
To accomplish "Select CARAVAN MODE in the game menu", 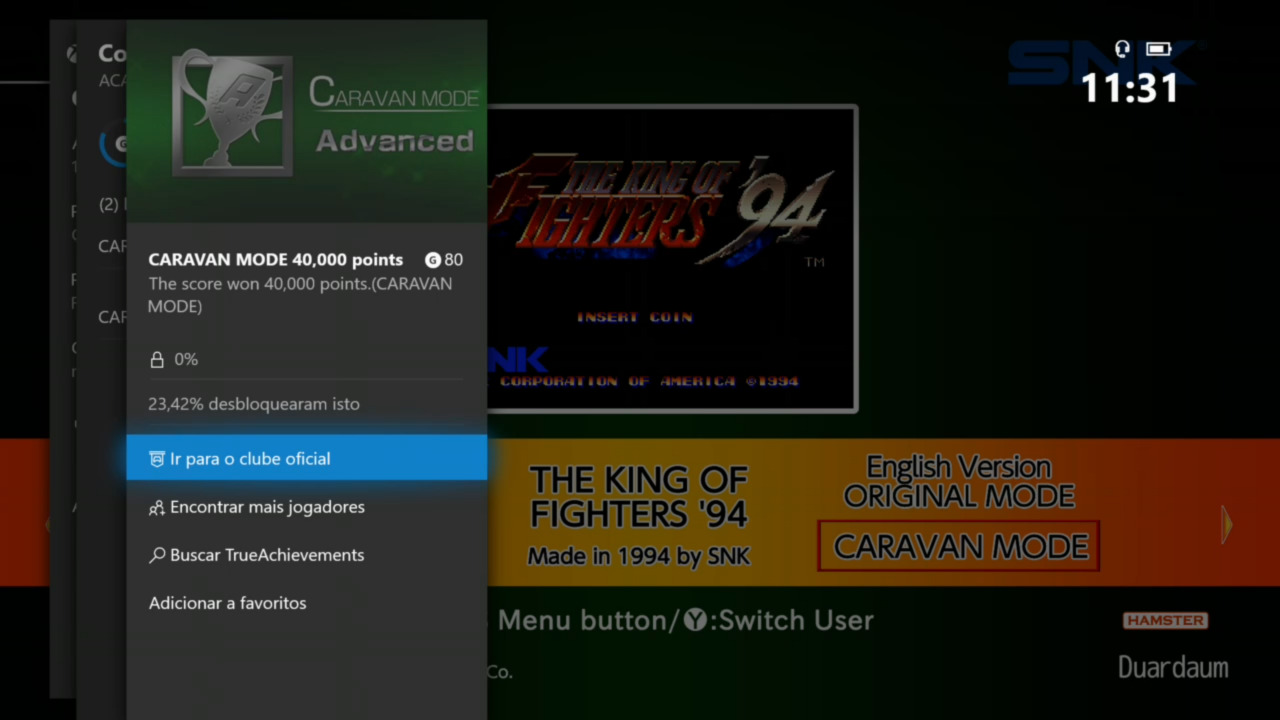I will pos(960,546).
